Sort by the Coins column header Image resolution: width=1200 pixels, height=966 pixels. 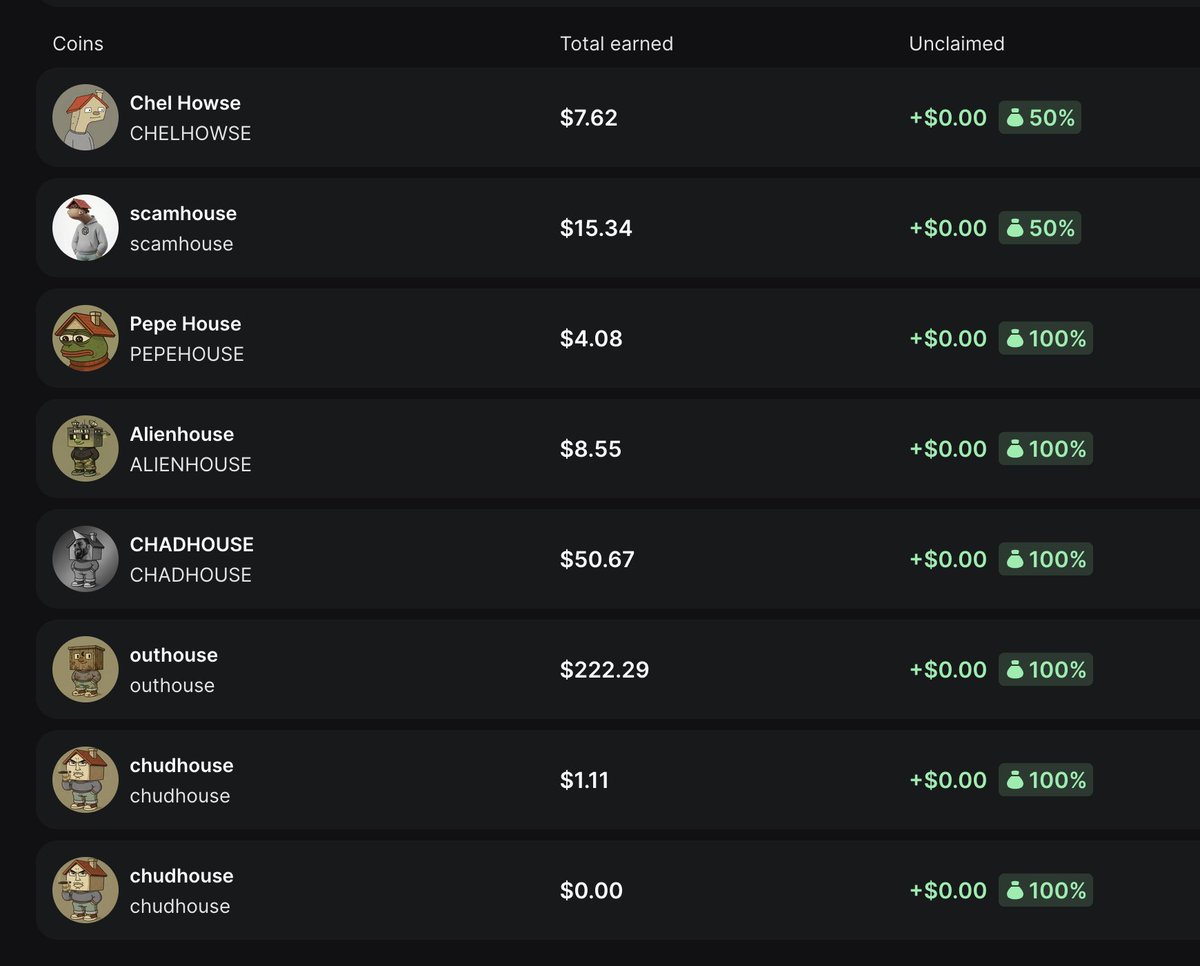78,44
